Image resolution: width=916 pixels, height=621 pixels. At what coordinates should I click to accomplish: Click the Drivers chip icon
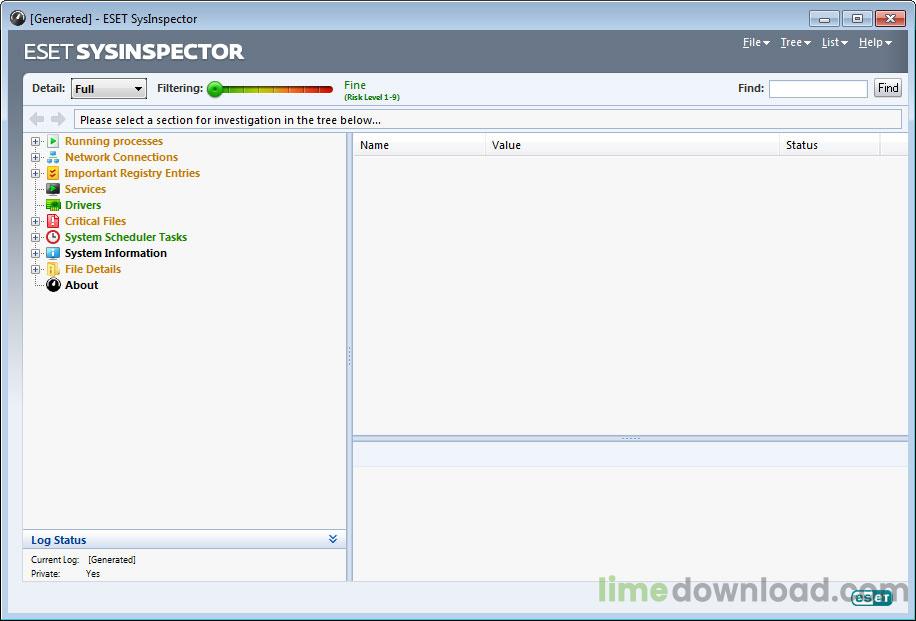53,205
